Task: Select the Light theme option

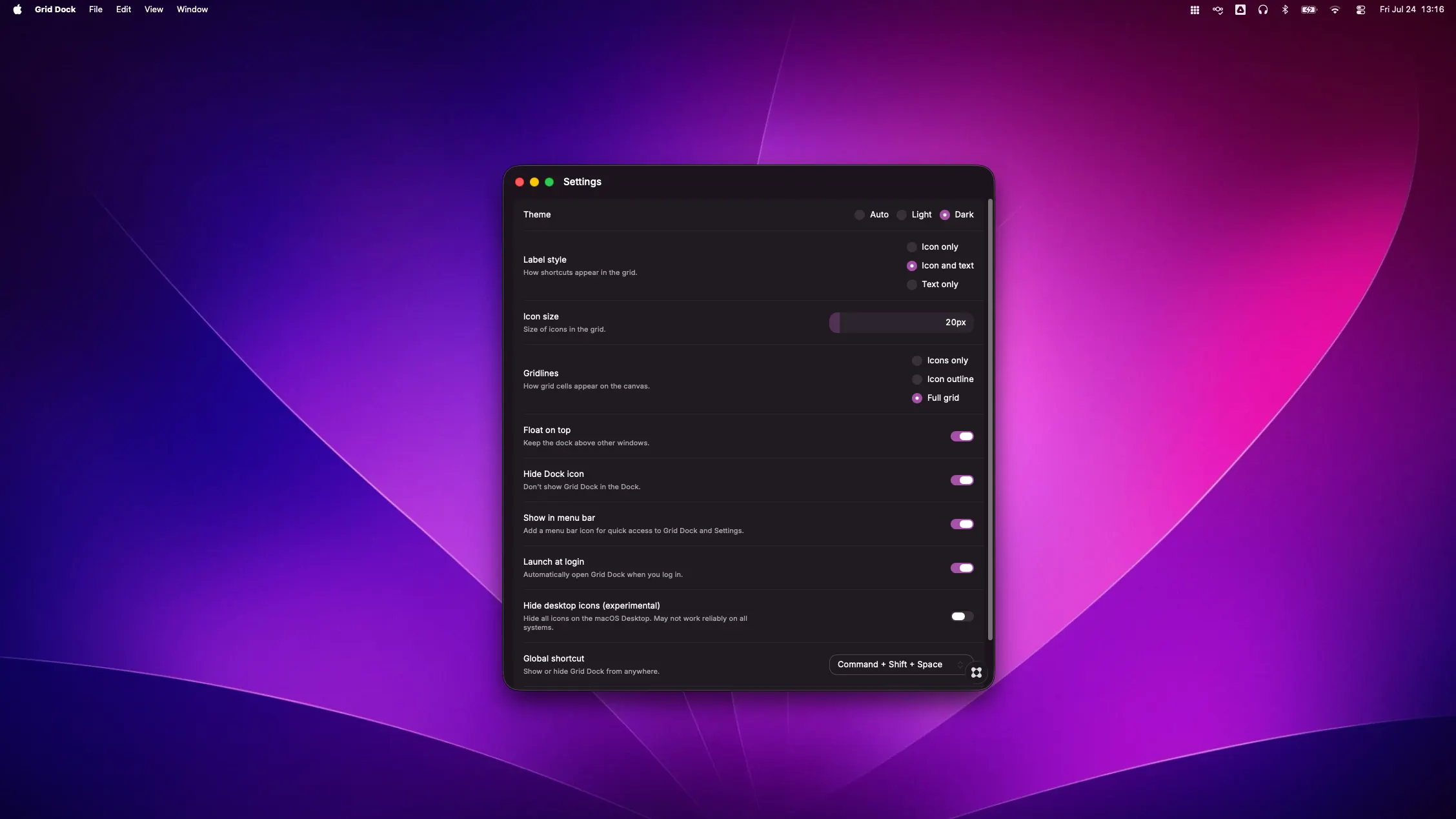Action: pos(915,215)
